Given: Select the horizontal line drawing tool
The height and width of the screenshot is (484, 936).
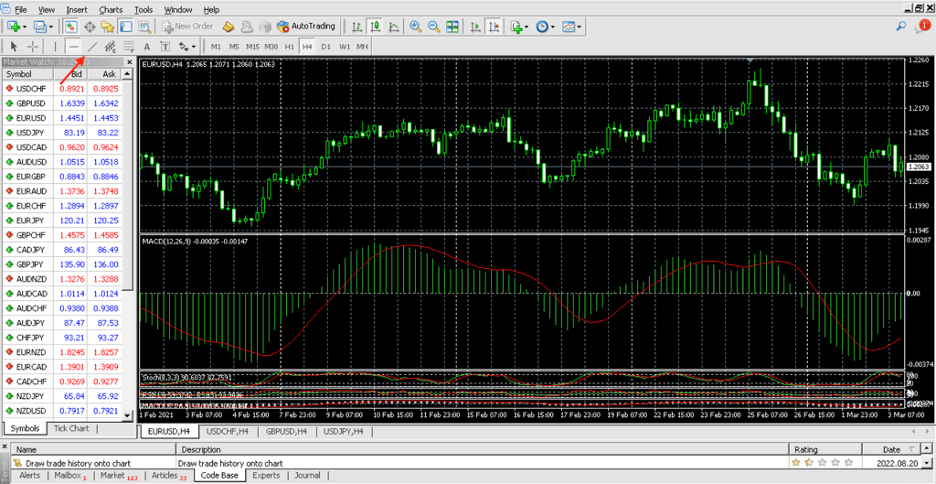Looking at the screenshot, I should tap(74, 46).
